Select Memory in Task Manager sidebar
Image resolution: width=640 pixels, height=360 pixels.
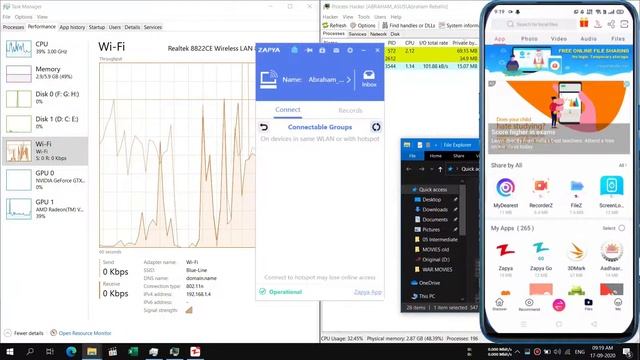[x=45, y=73]
